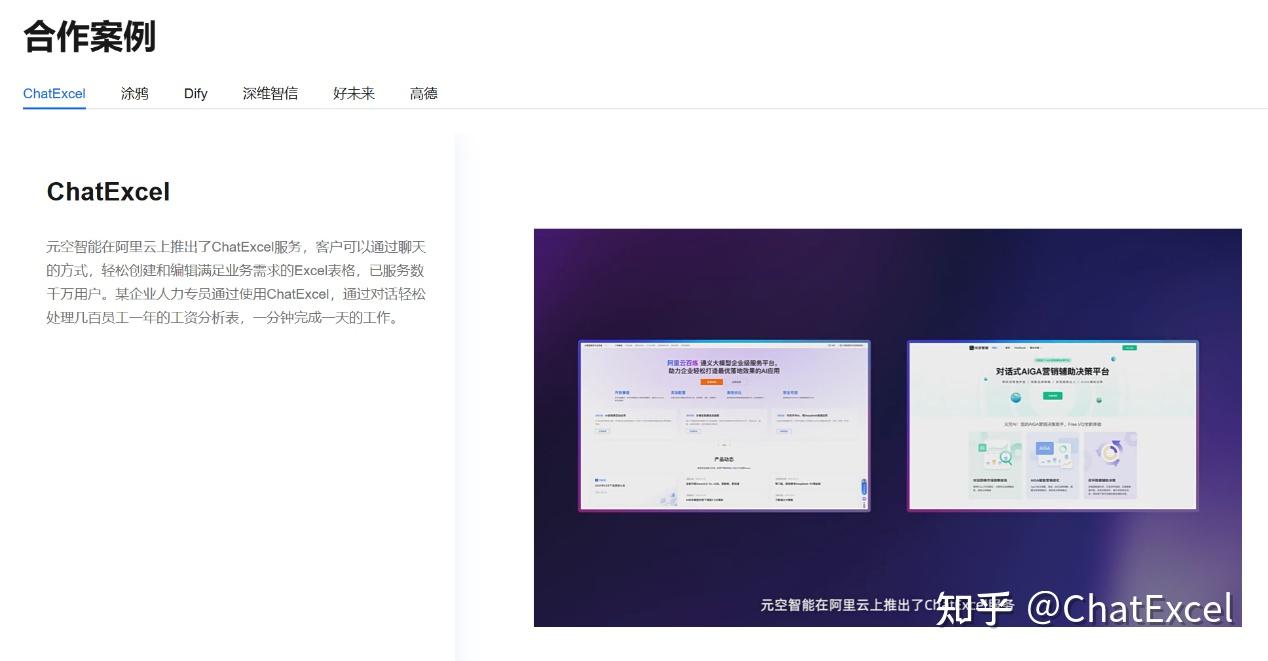The image size is (1268, 661).
Task: Click the ChatExcel case title
Action: click(108, 191)
